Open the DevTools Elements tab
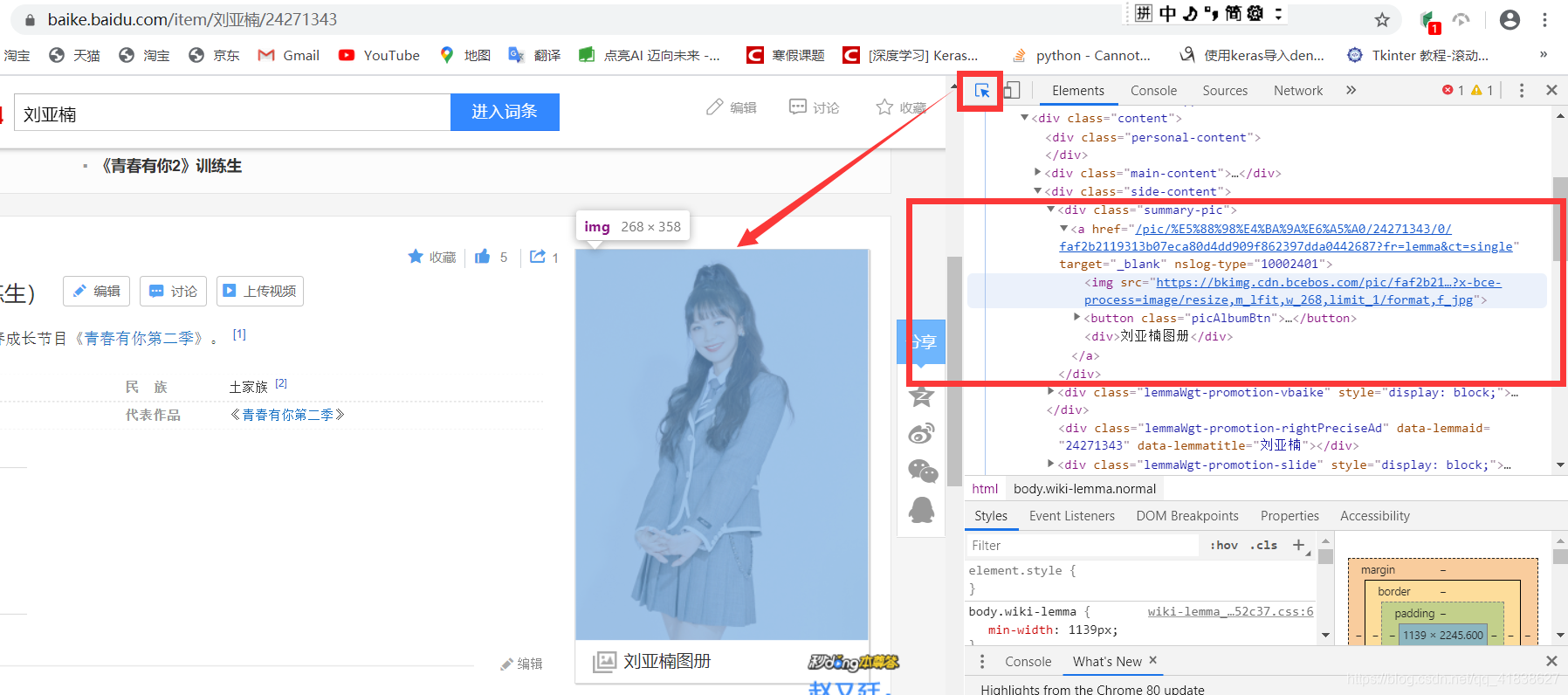1568x695 pixels. 1077,90
